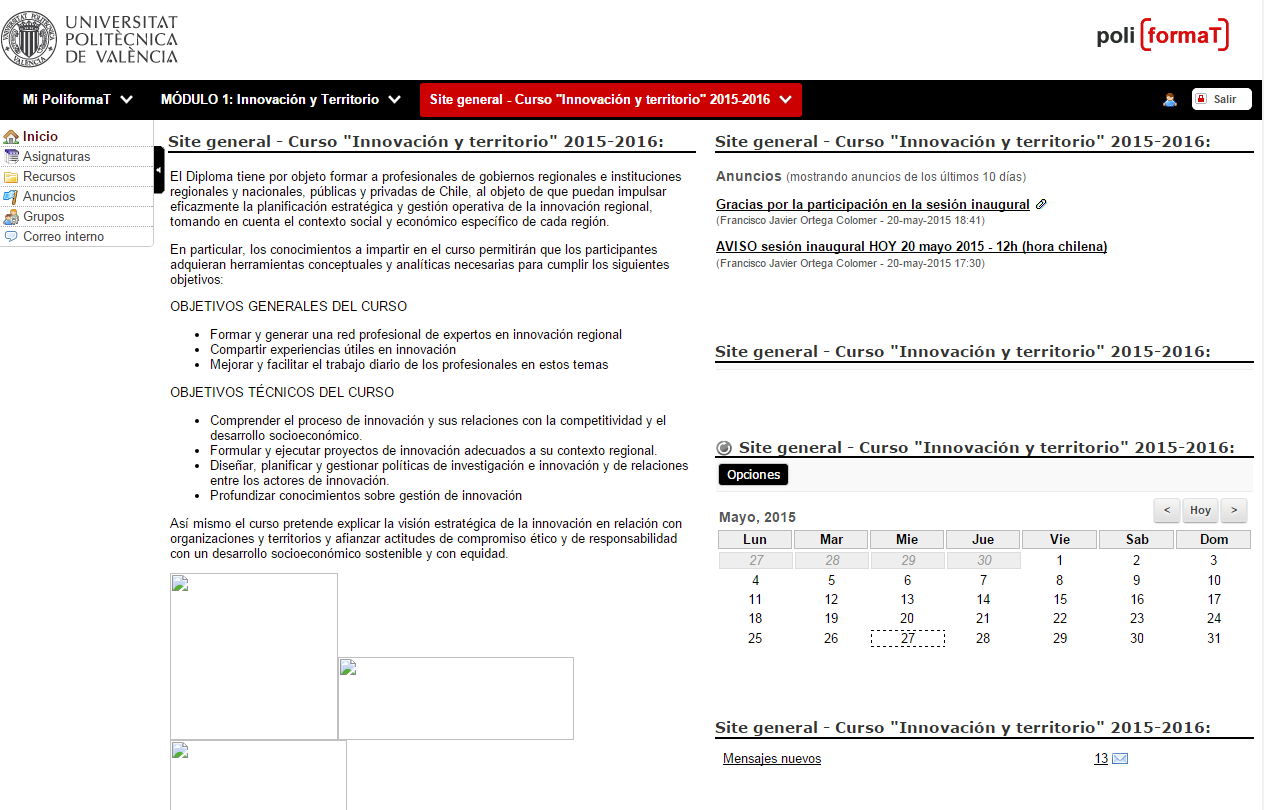Click the 'Anuncios' heading in announcements panel
The height and width of the screenshot is (810, 1264).
coord(748,176)
